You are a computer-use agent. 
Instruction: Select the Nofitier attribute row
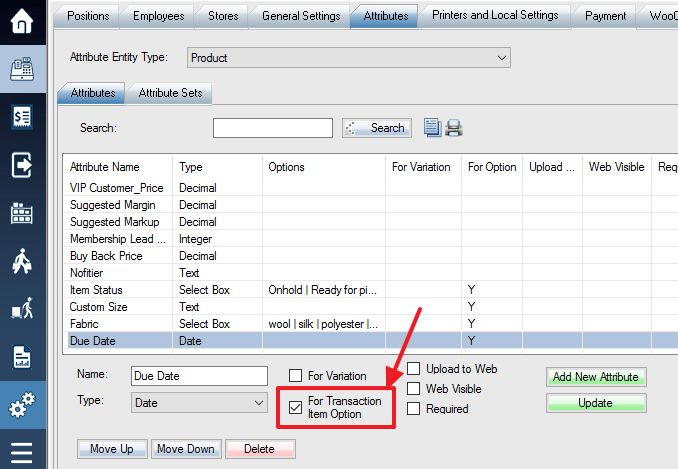coord(370,273)
